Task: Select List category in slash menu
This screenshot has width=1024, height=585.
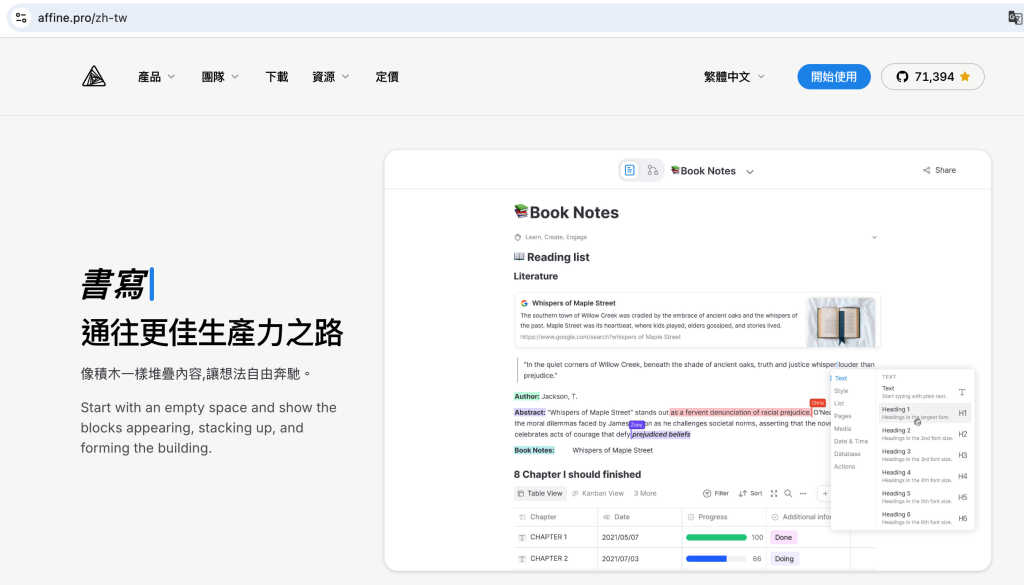Action: (839, 403)
